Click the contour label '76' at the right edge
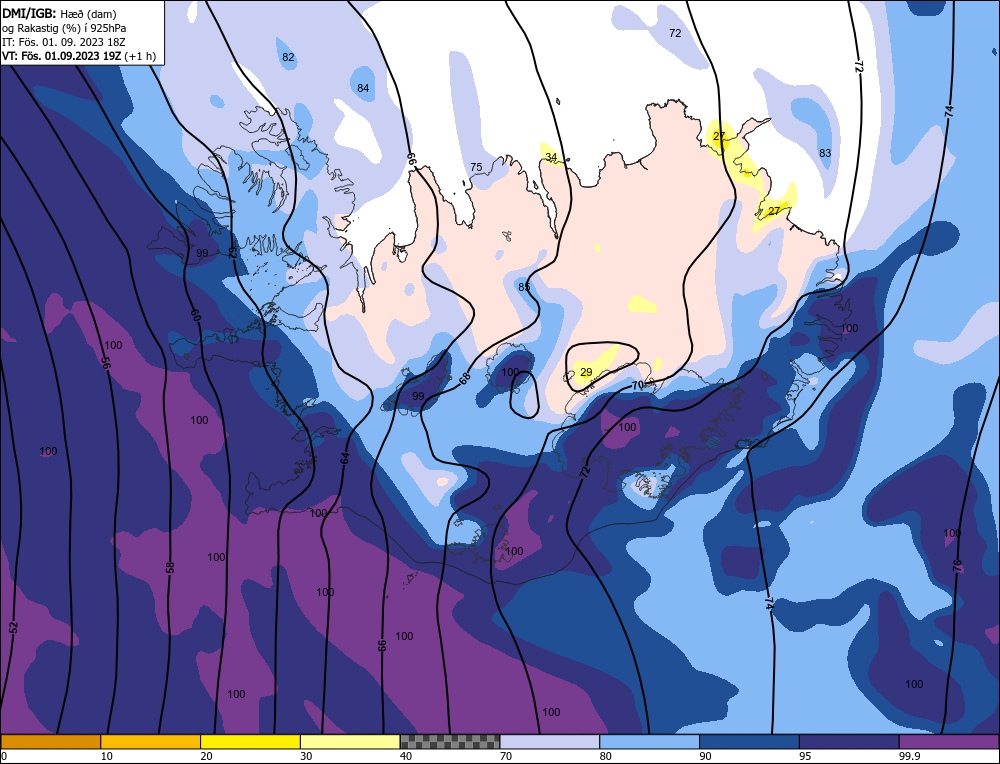 coord(957,565)
